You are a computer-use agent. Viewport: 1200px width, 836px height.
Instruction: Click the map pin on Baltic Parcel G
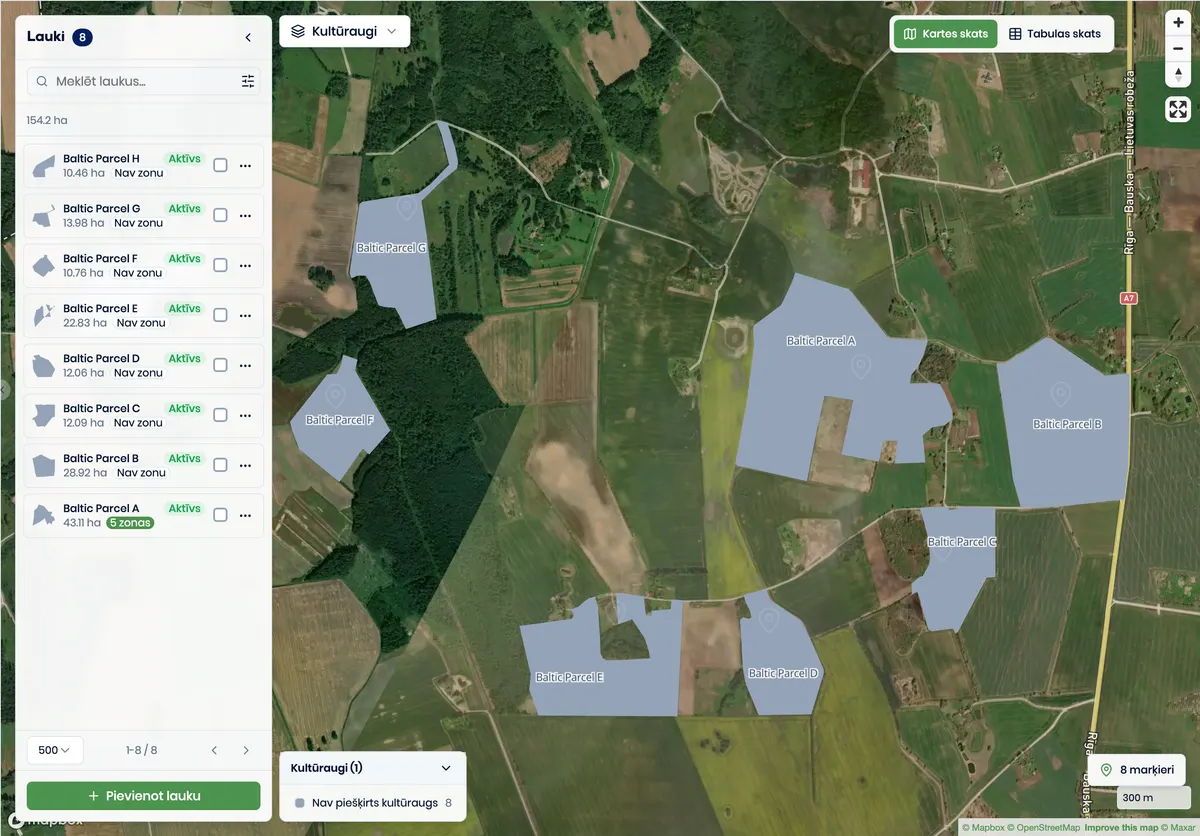click(x=406, y=208)
